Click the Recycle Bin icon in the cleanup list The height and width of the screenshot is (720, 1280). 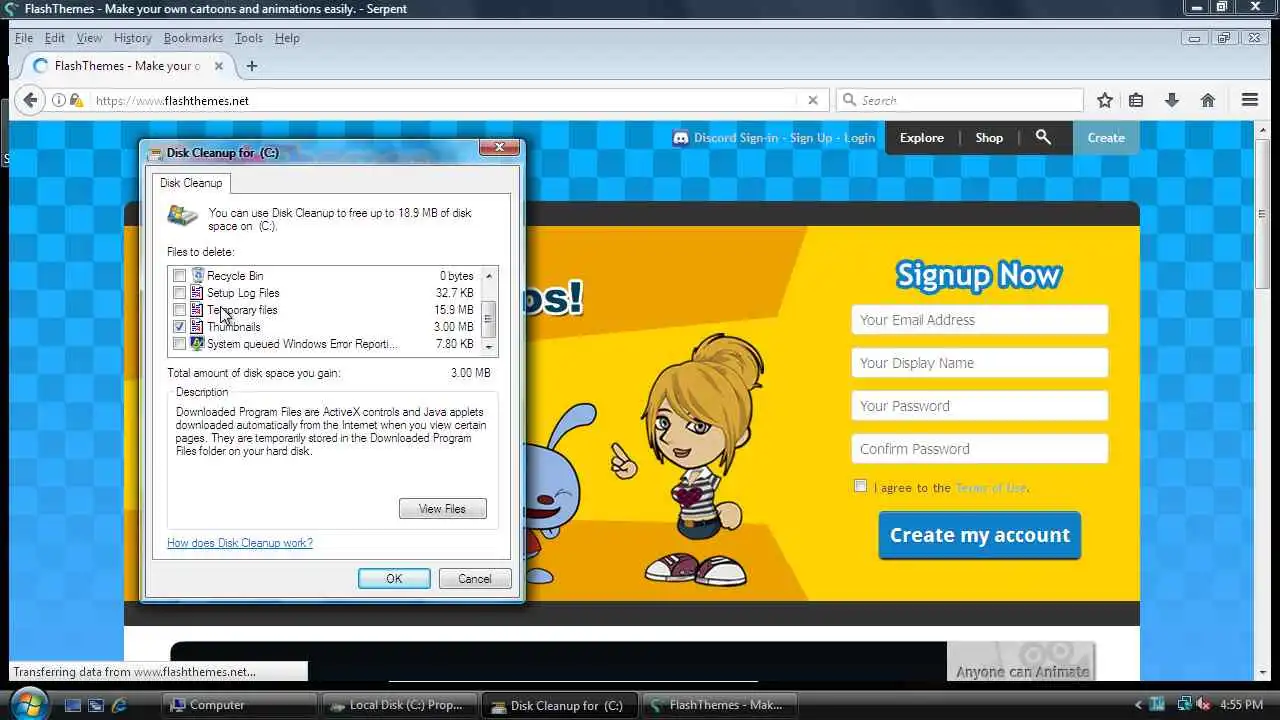[x=197, y=276]
